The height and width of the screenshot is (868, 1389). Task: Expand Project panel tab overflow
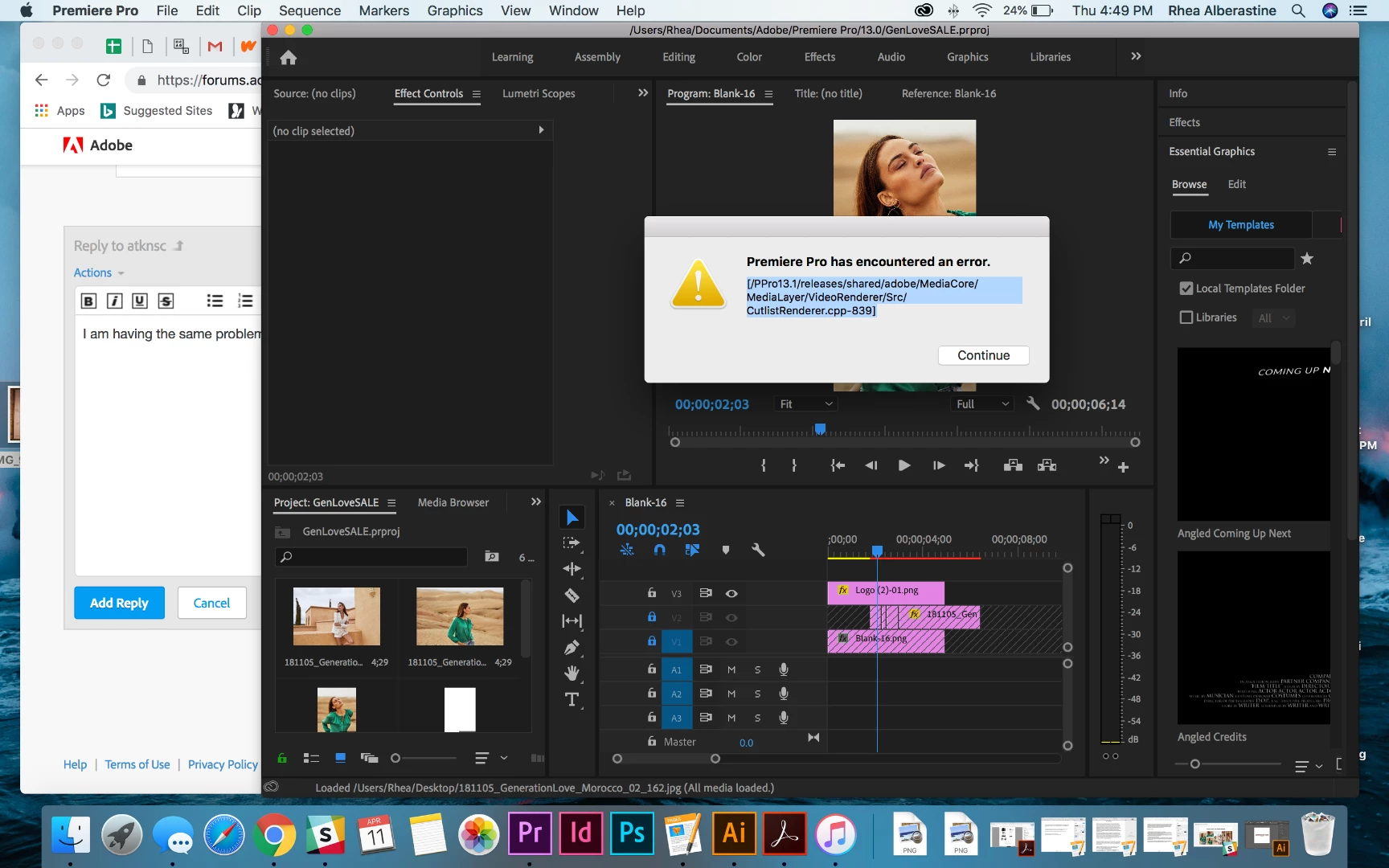pos(535,502)
